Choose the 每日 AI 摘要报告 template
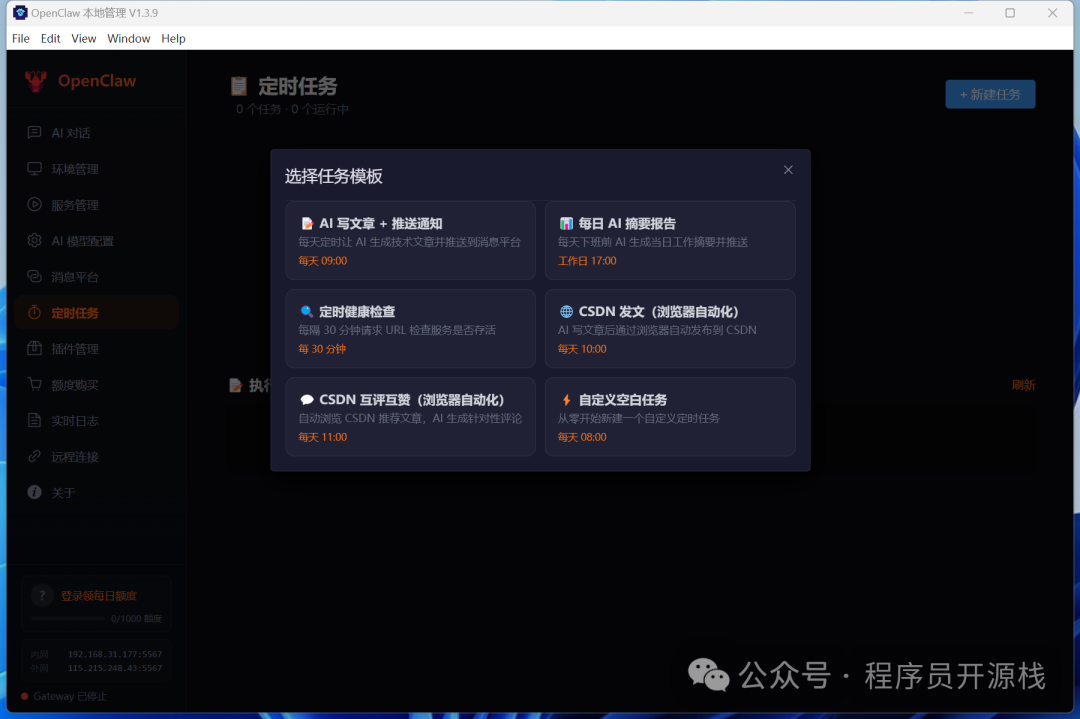Image resolution: width=1080 pixels, height=719 pixels. pos(670,240)
